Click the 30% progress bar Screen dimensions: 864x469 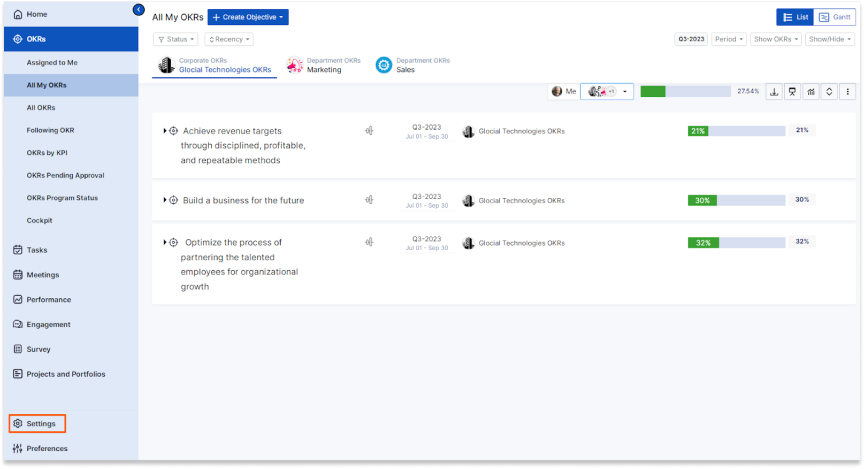click(x=736, y=201)
